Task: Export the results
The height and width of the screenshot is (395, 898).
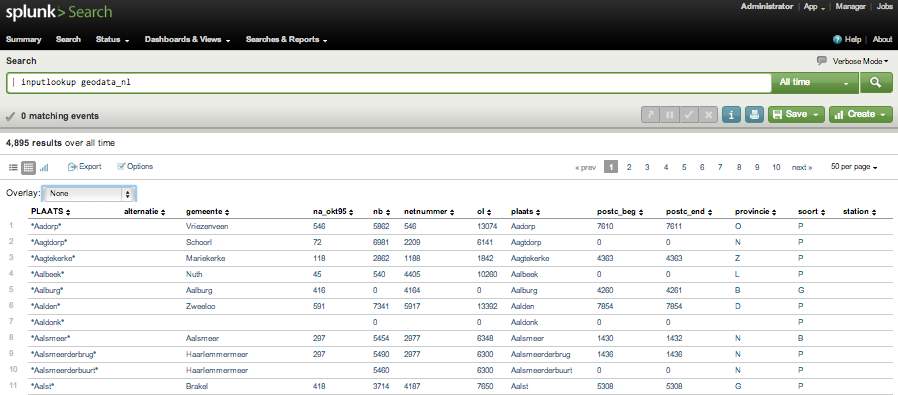Action: point(85,167)
